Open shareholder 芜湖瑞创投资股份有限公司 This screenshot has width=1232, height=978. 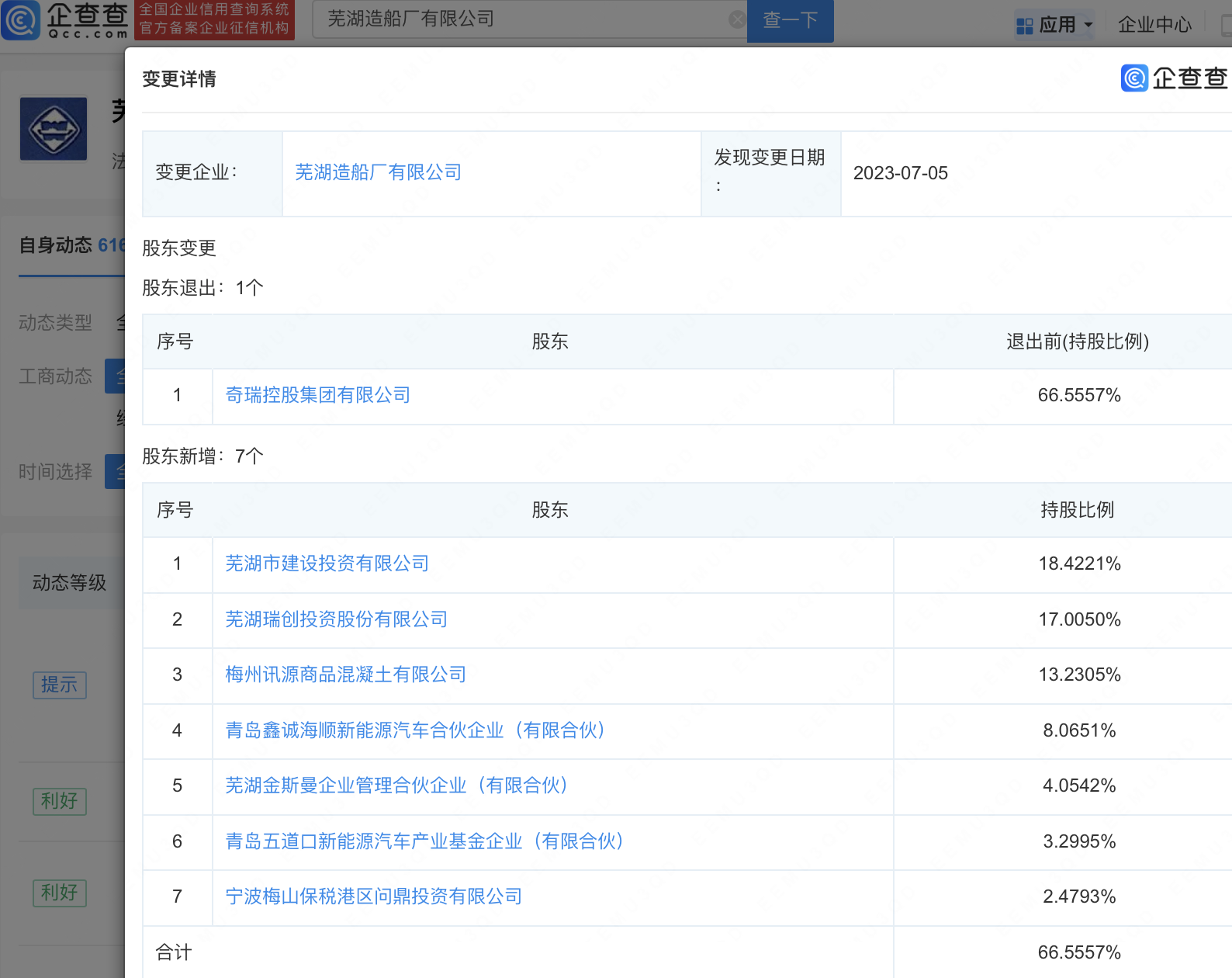(336, 619)
